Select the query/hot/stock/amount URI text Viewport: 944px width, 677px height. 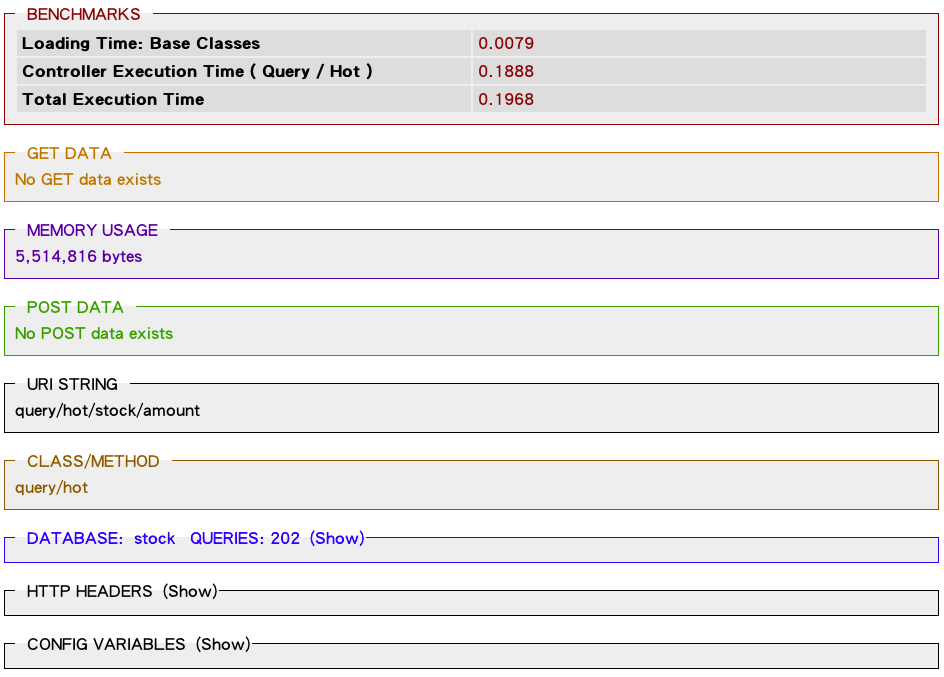pos(107,410)
